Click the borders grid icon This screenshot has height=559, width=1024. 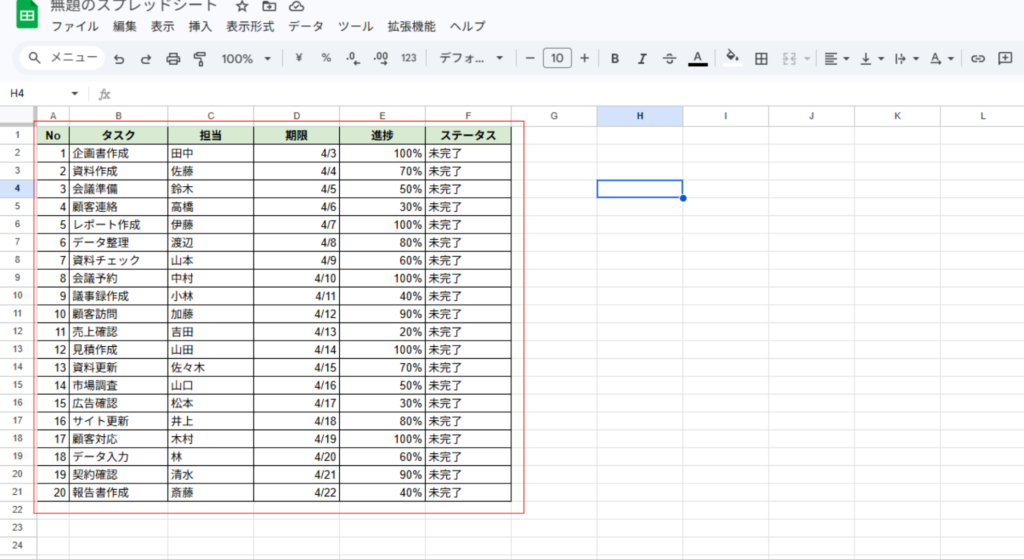(761, 59)
